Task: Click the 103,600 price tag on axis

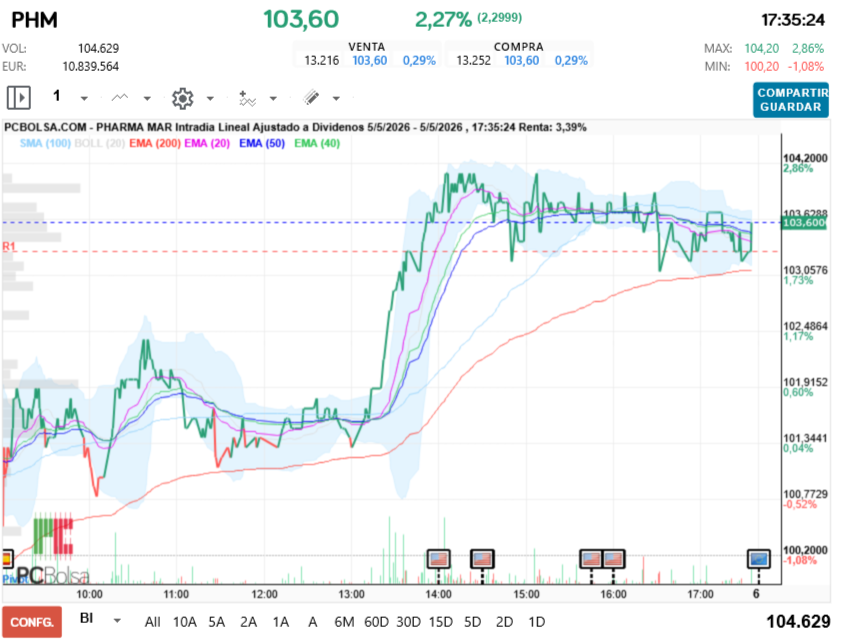Action: (x=804, y=222)
